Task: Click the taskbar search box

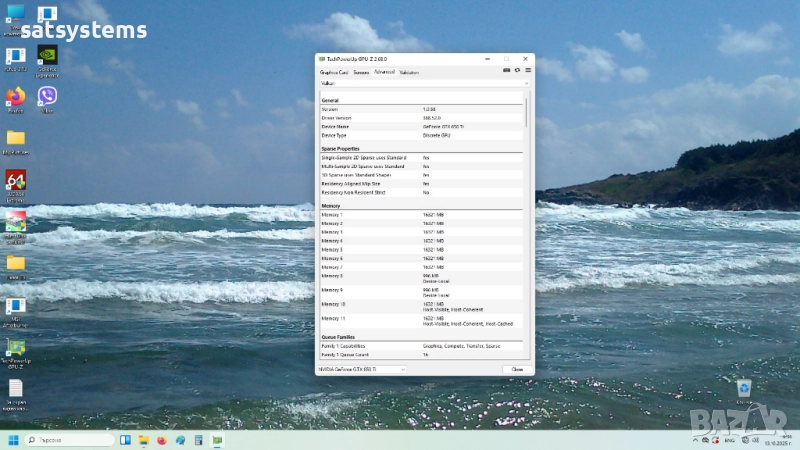Action: pyautogui.click(x=65, y=440)
